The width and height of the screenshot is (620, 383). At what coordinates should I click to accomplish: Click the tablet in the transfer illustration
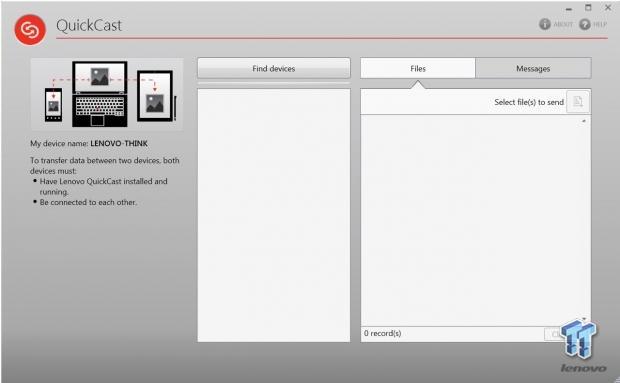point(155,96)
